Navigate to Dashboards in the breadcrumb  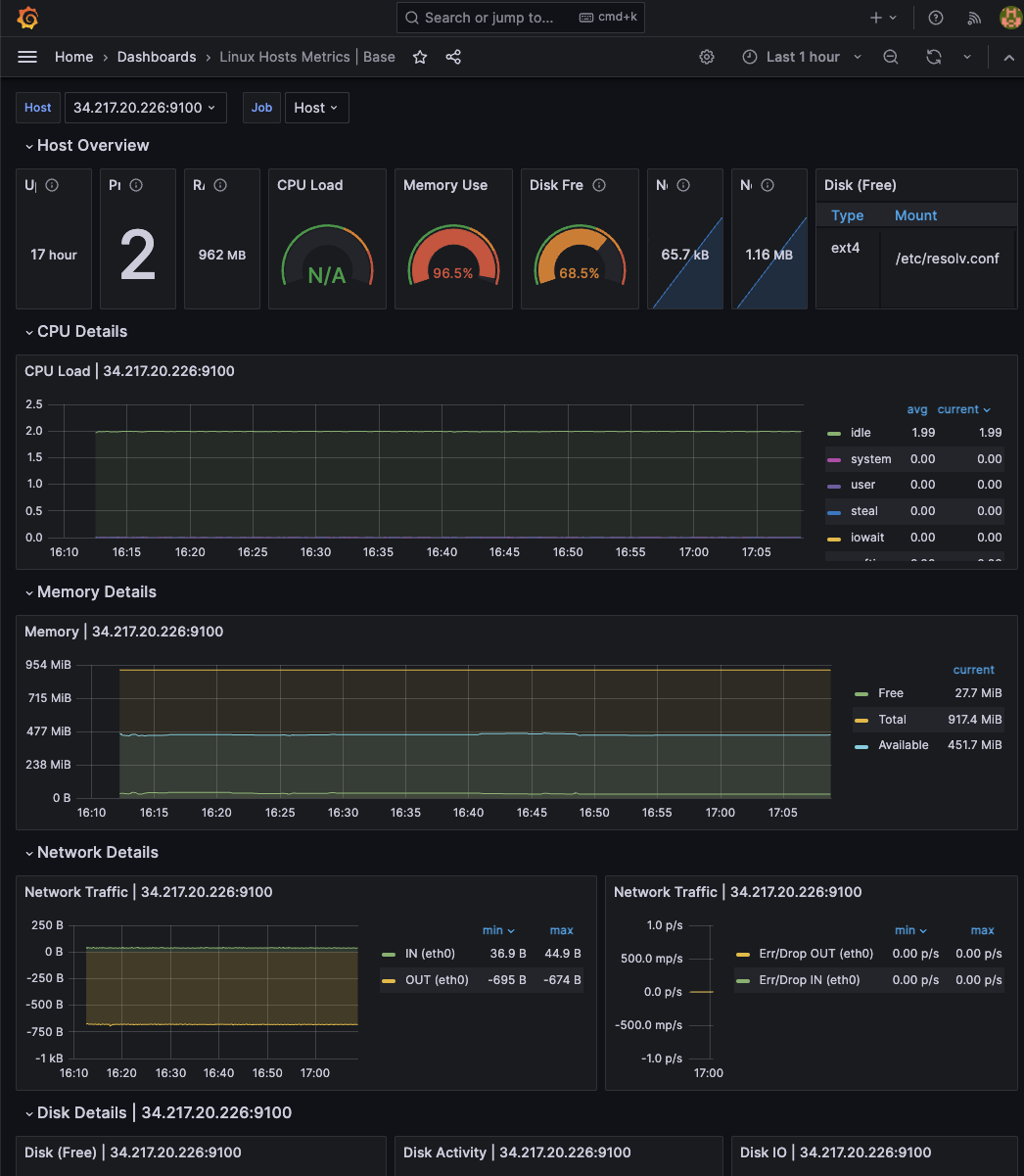[157, 57]
